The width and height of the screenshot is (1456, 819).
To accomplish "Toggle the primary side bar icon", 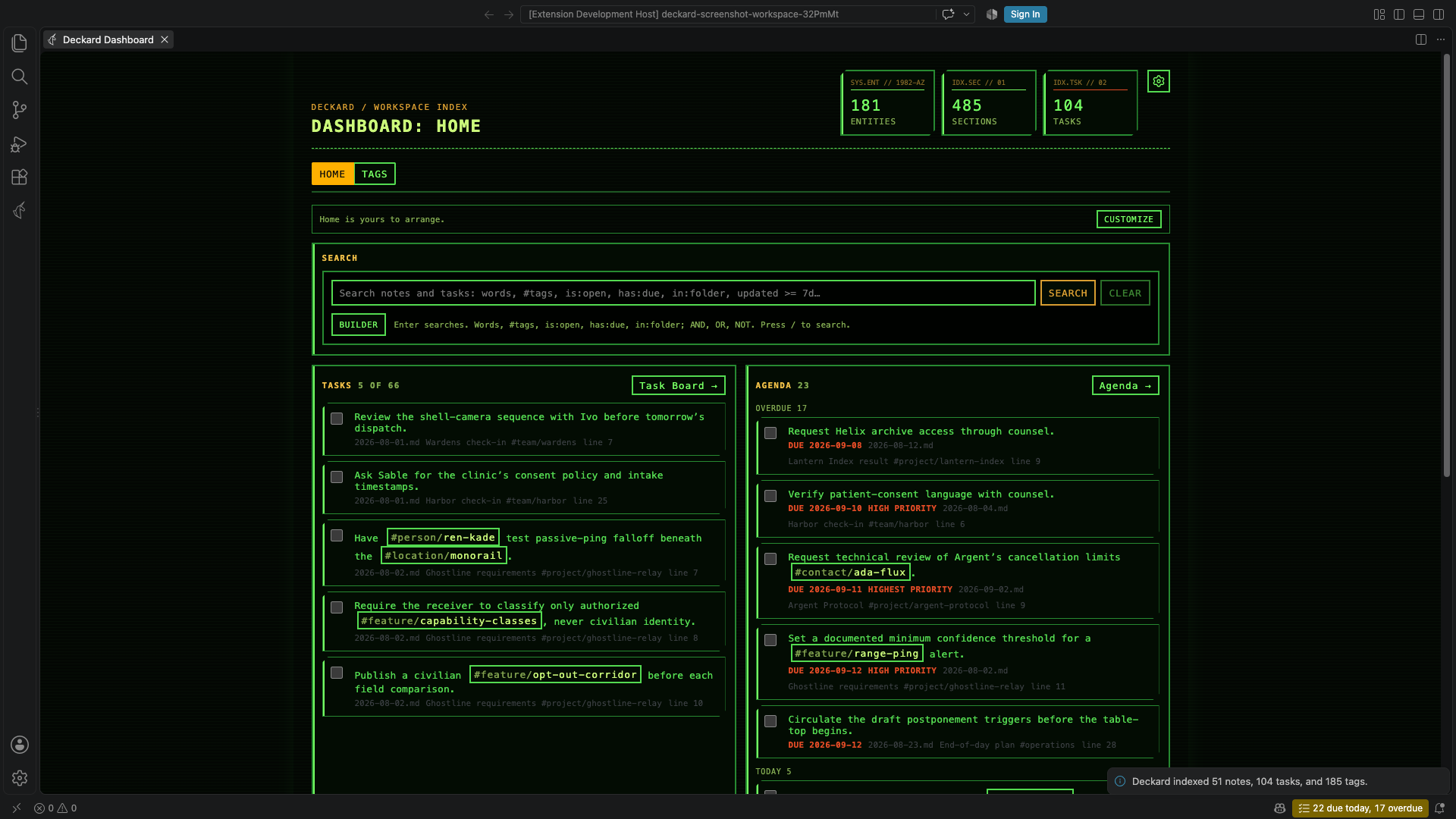I will point(1399,14).
